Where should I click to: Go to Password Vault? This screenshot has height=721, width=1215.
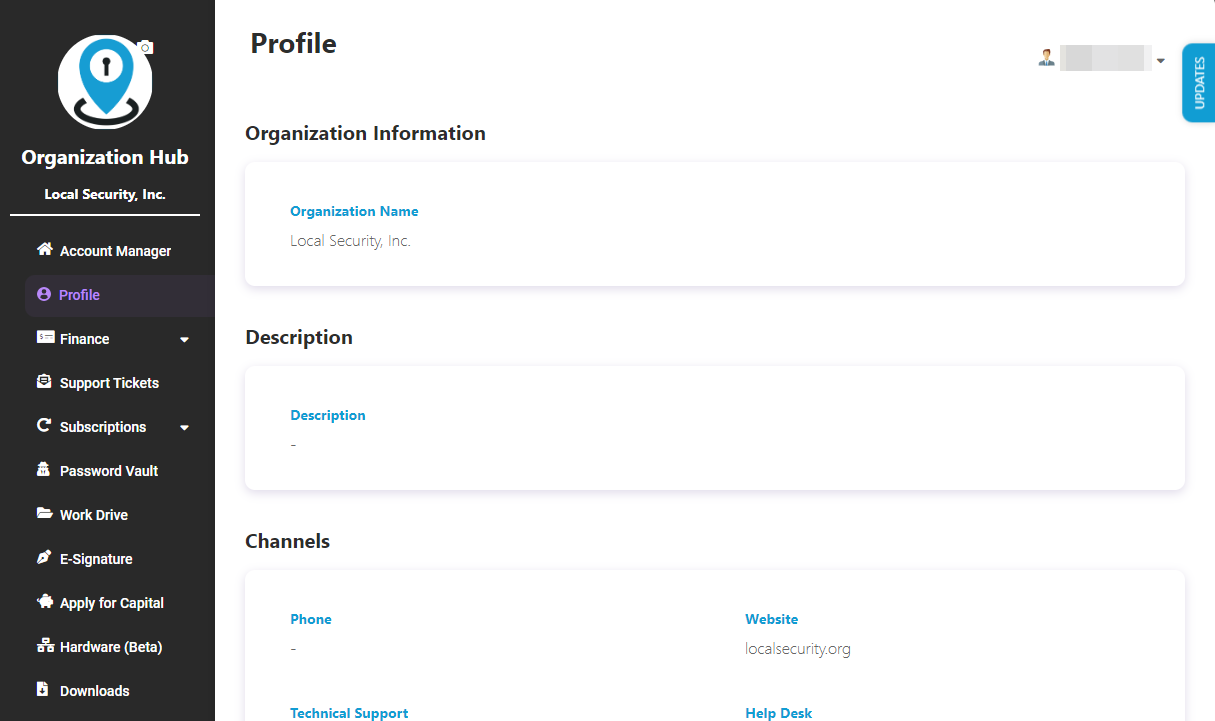coord(107,471)
